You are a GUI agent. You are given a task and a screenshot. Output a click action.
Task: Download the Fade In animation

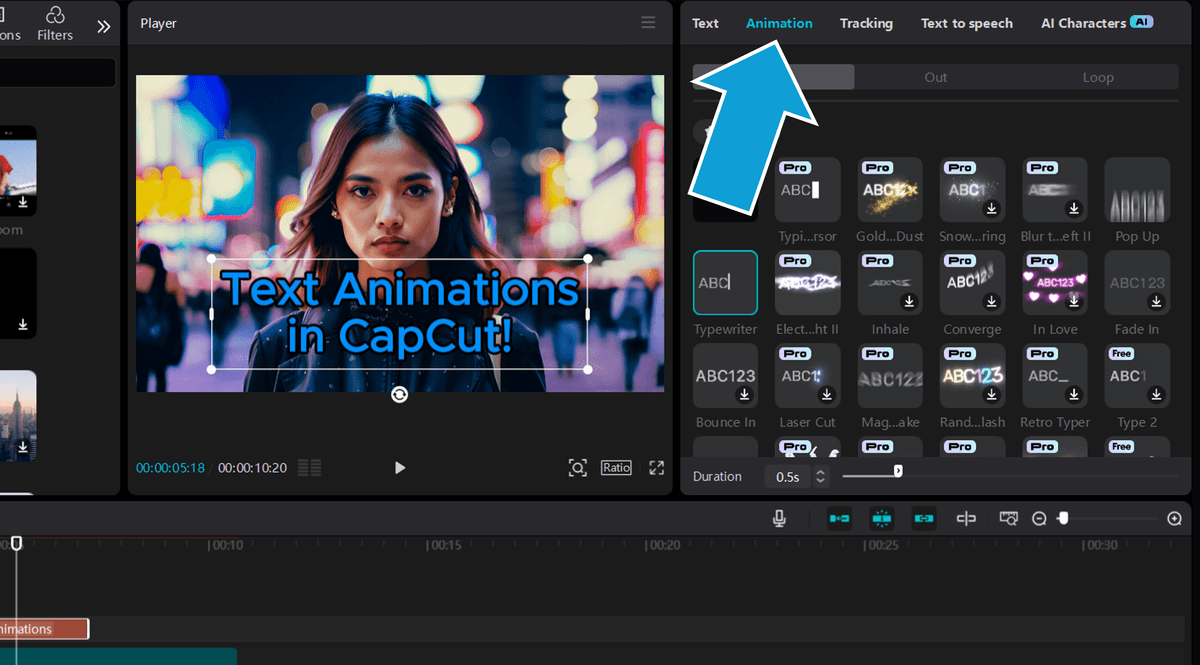click(x=1156, y=301)
